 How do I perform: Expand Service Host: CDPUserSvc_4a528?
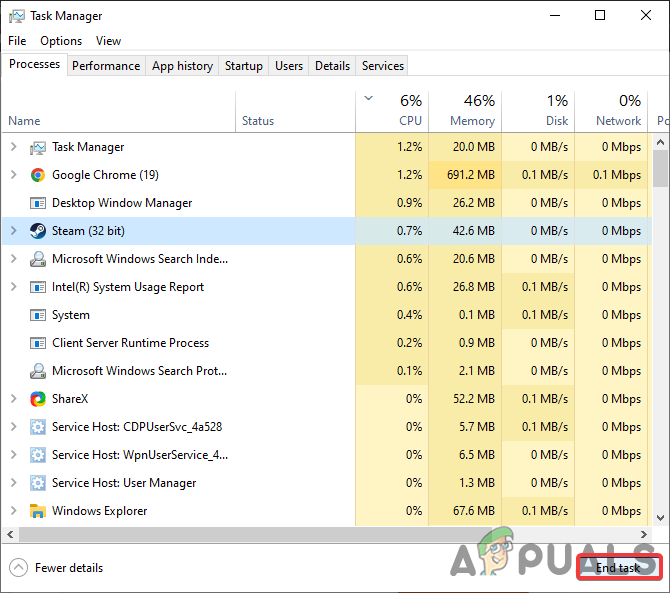tap(14, 427)
